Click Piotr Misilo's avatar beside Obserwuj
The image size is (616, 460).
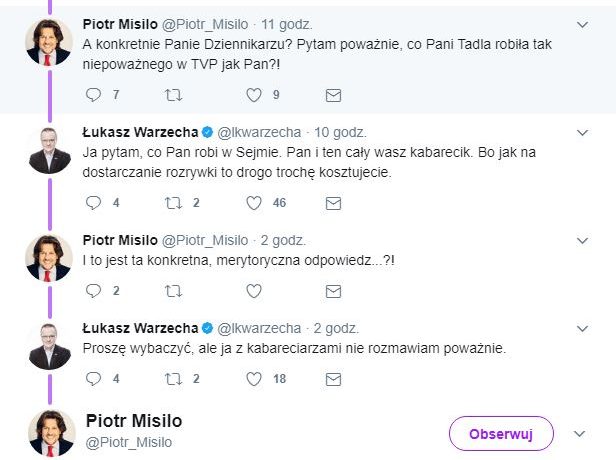(52, 432)
